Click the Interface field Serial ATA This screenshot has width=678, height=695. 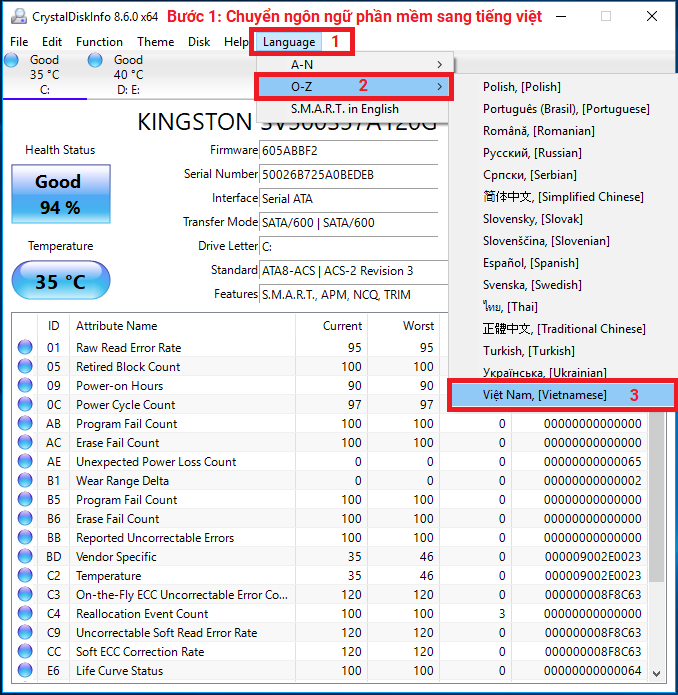pyautogui.click(x=348, y=199)
